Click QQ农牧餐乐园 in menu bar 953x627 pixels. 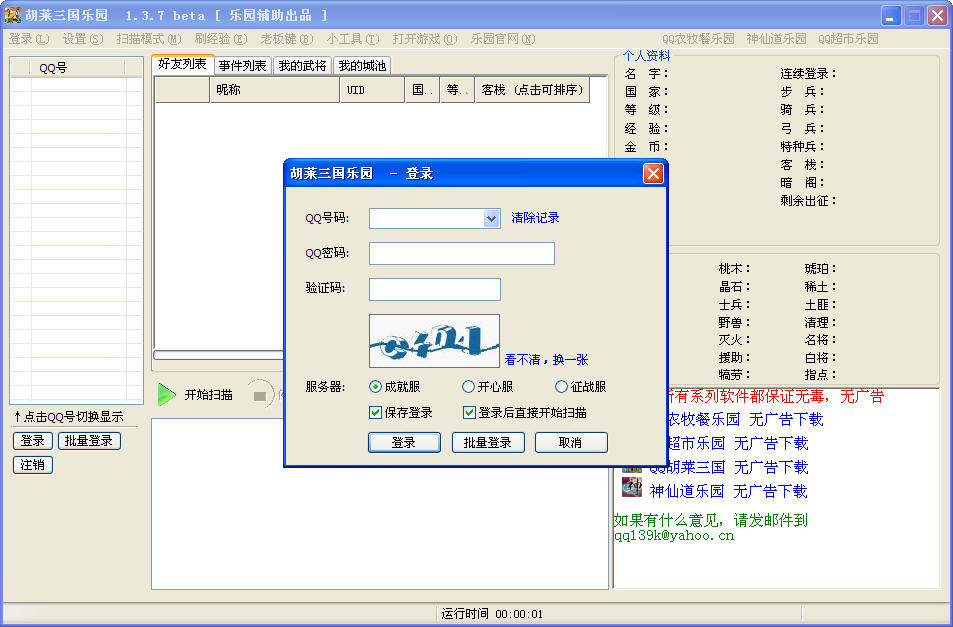click(x=698, y=39)
